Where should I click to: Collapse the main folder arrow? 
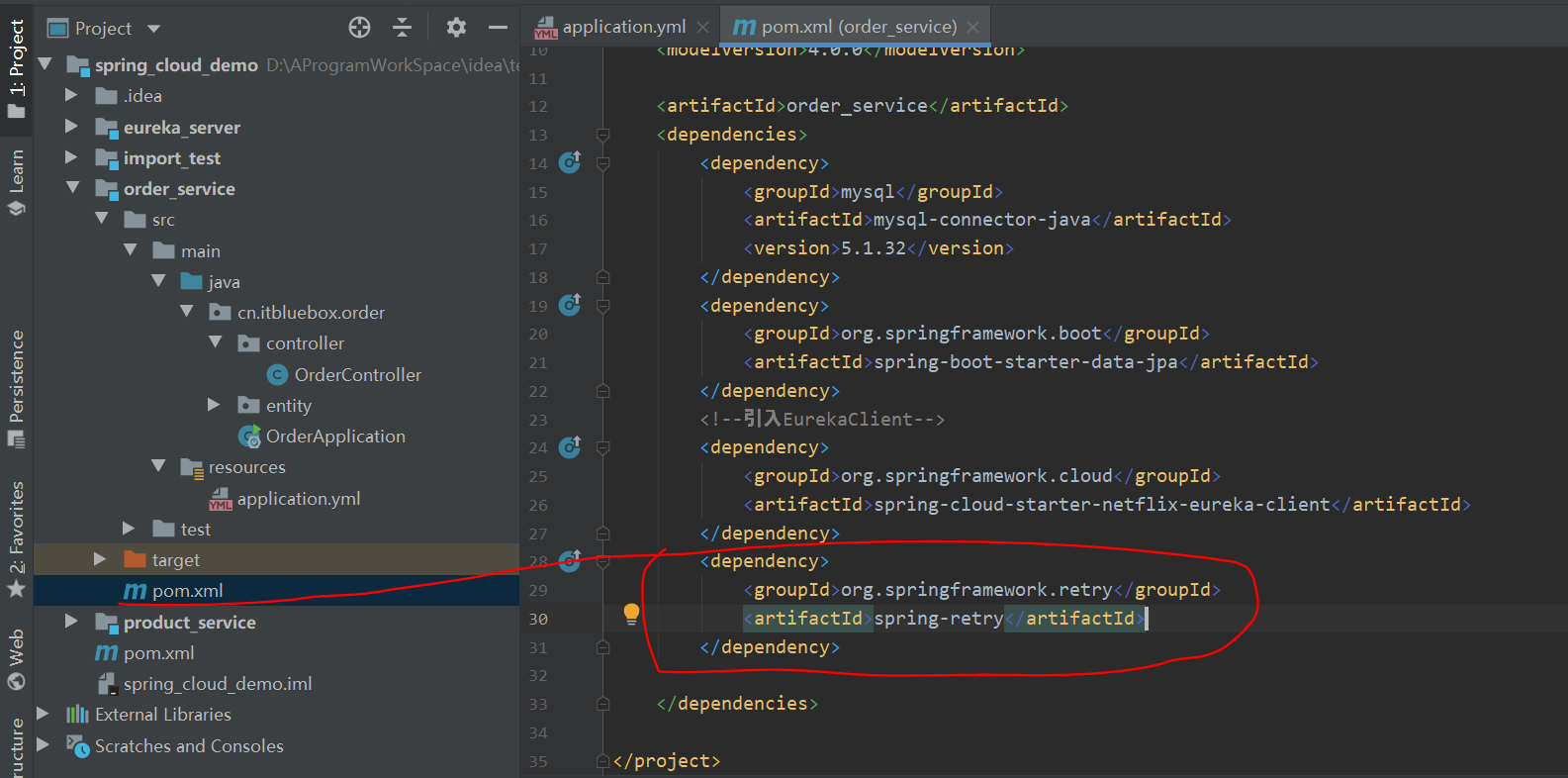point(130,250)
